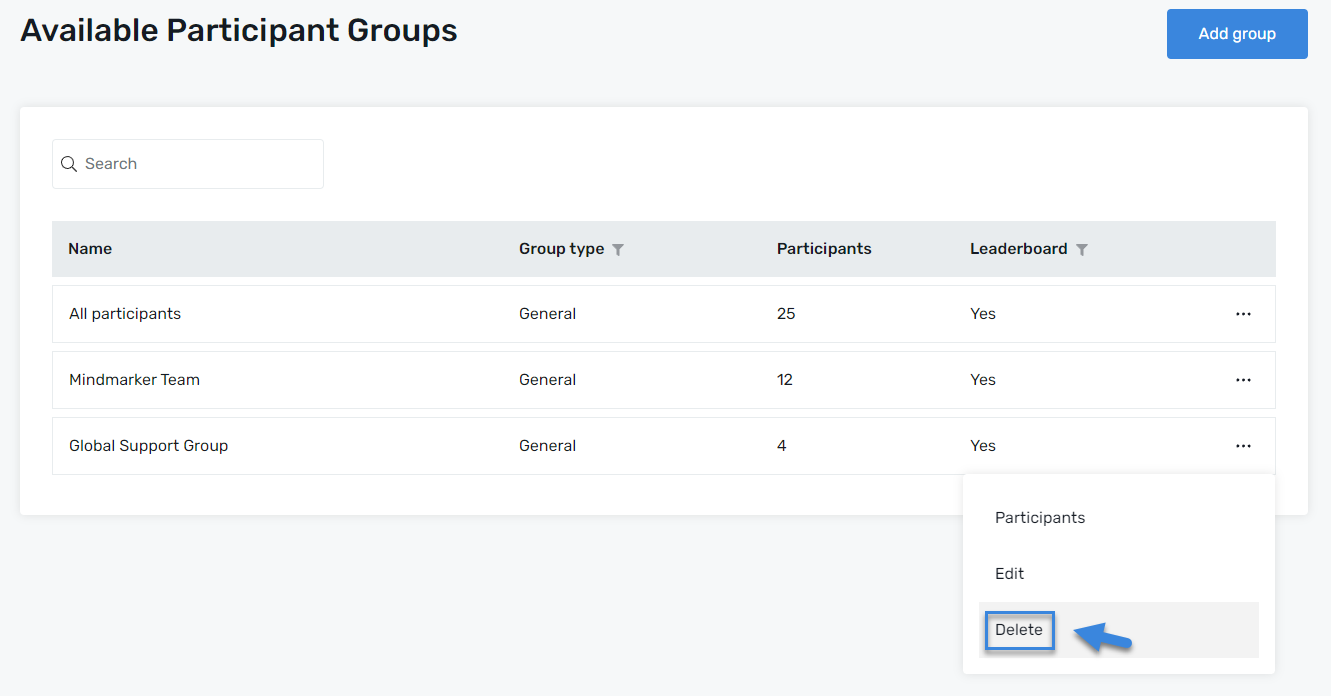Click participant count 25 in All participants row
Image resolution: width=1331 pixels, height=696 pixels.
pyautogui.click(x=786, y=314)
